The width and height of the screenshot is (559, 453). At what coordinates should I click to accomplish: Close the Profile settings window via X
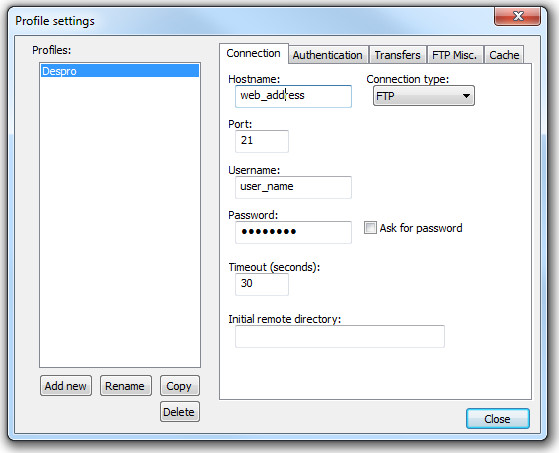click(517, 16)
